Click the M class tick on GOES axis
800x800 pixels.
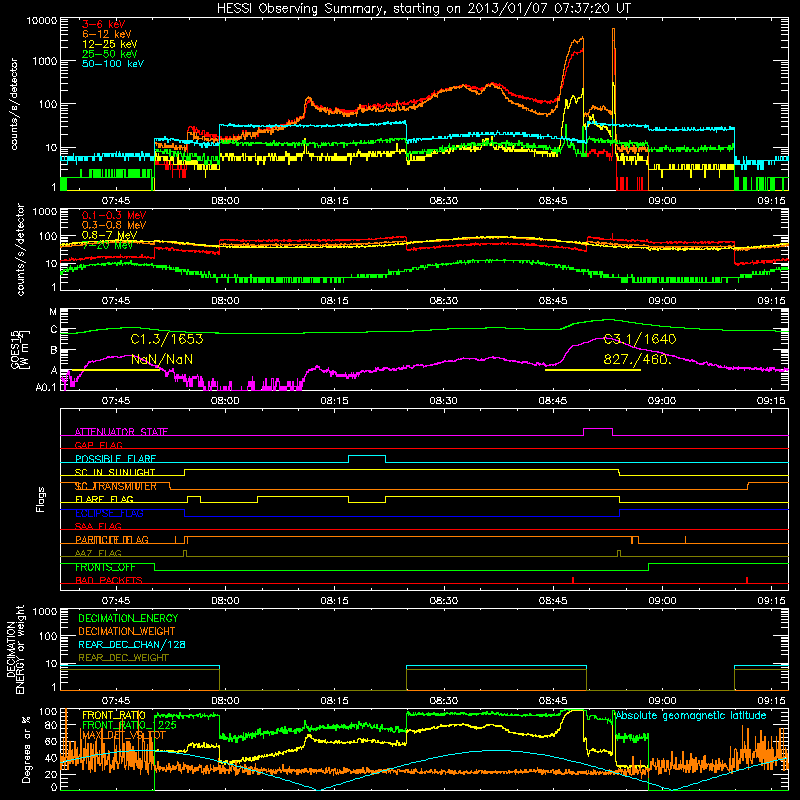(53, 312)
